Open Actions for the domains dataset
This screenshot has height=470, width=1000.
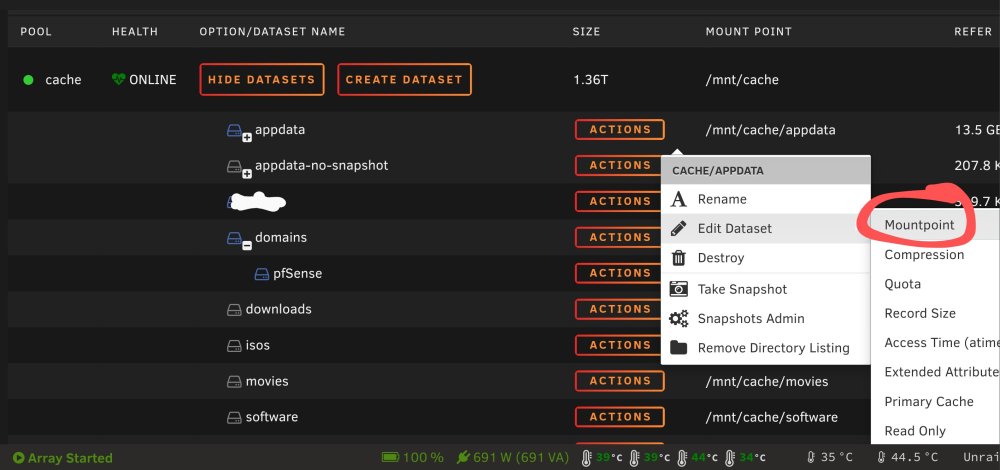click(619, 237)
